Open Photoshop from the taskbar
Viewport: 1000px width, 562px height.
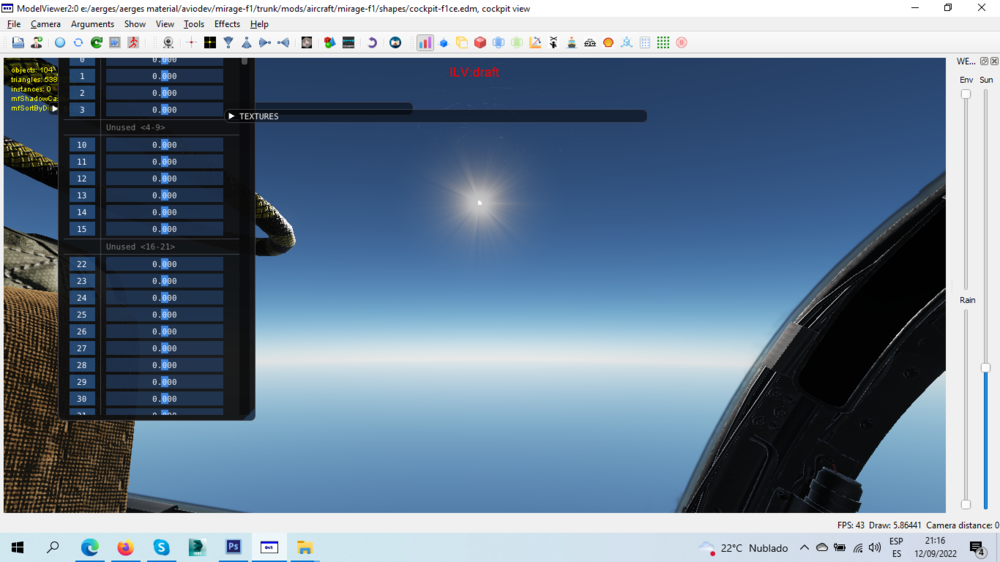pos(233,547)
